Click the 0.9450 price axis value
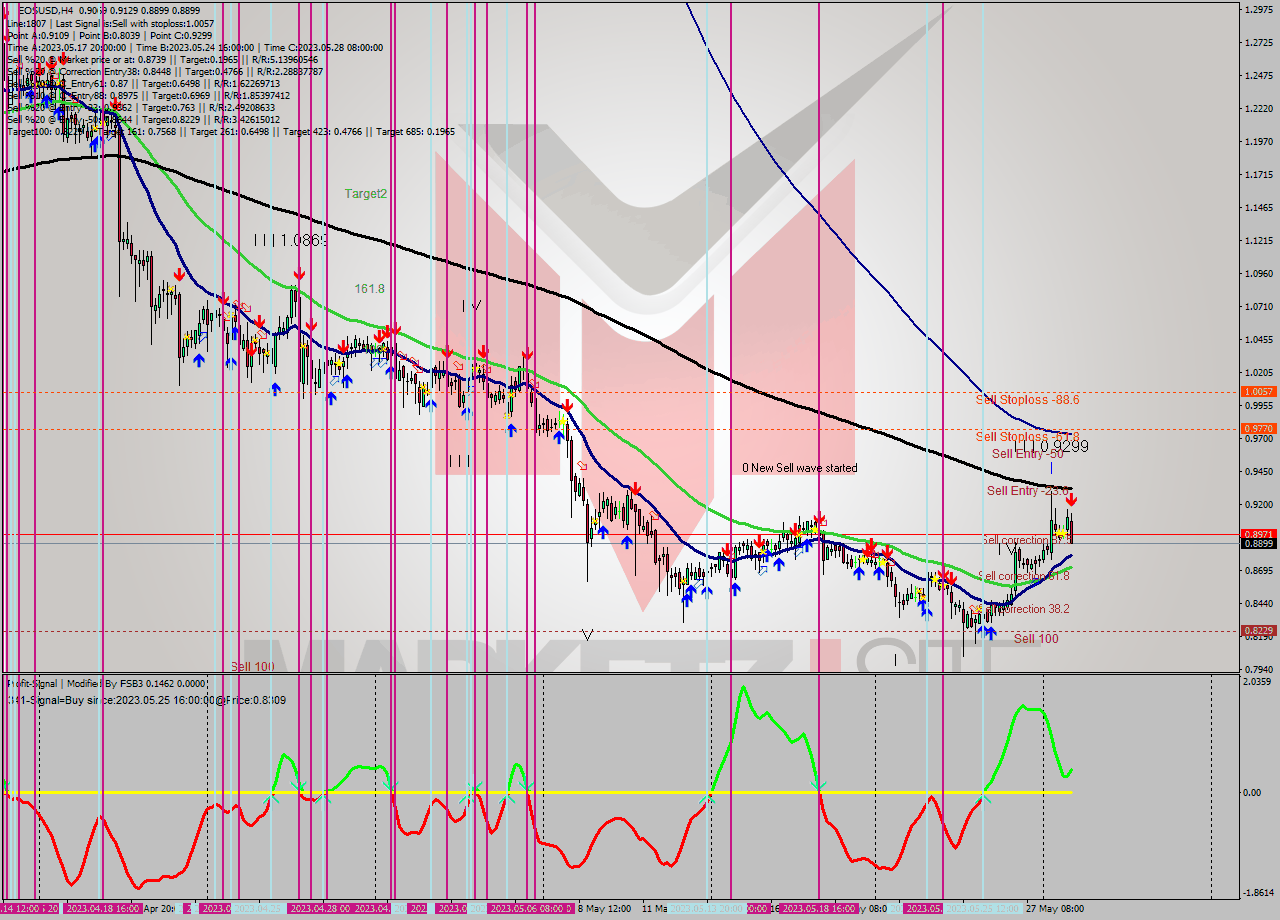This screenshot has height=920, width=1280. click(x=1258, y=472)
